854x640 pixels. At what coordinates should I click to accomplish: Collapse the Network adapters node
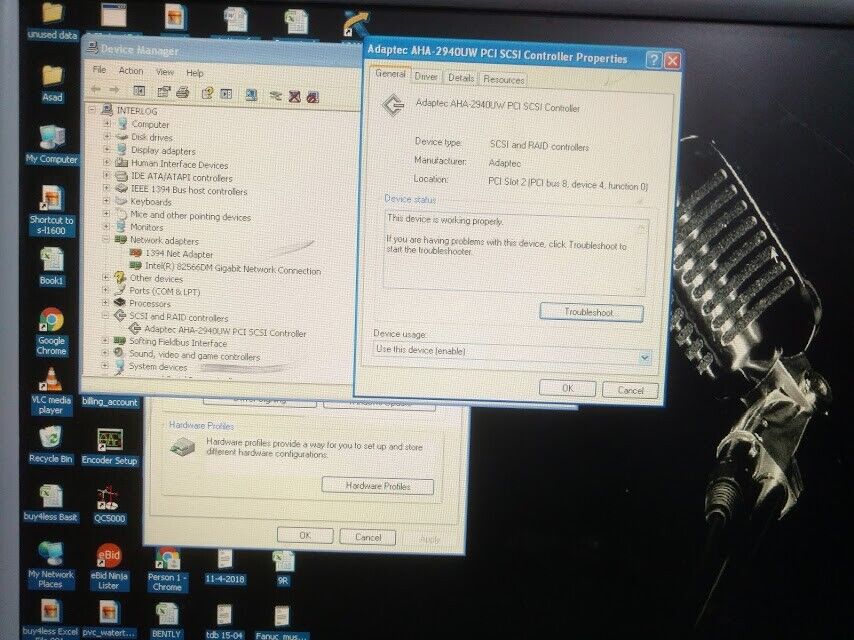tap(106, 239)
